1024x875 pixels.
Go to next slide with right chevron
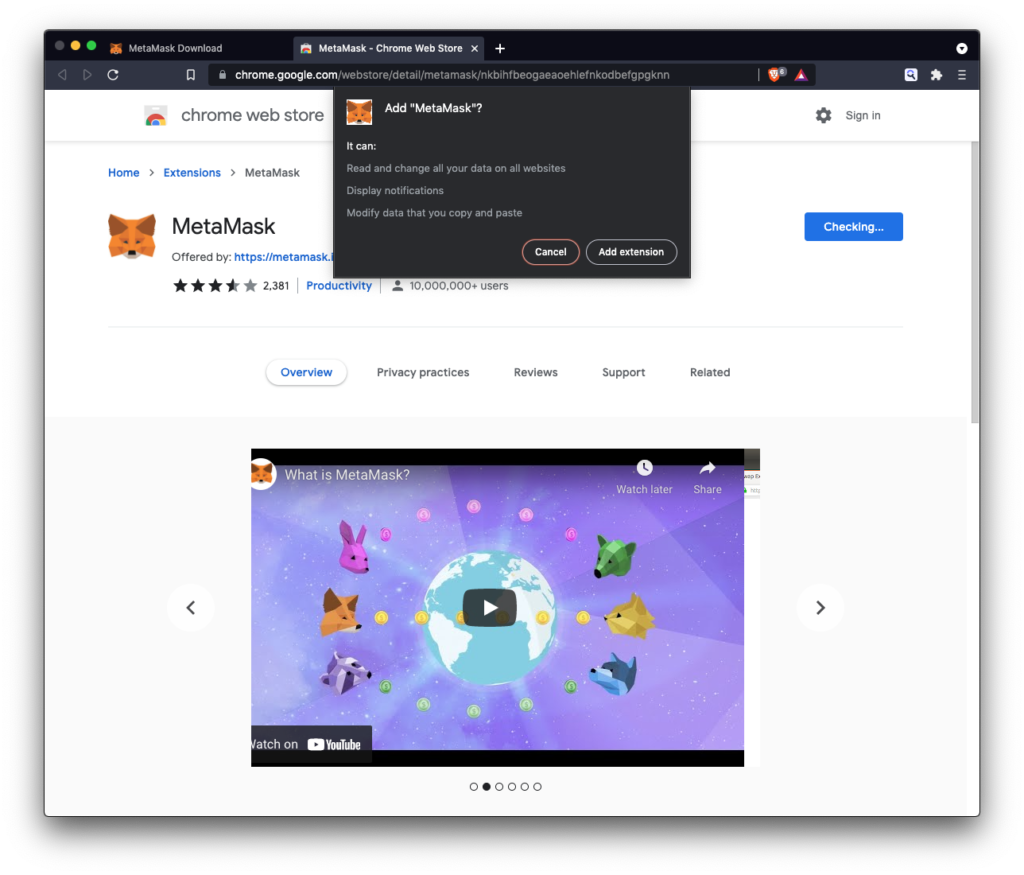pyautogui.click(x=820, y=608)
